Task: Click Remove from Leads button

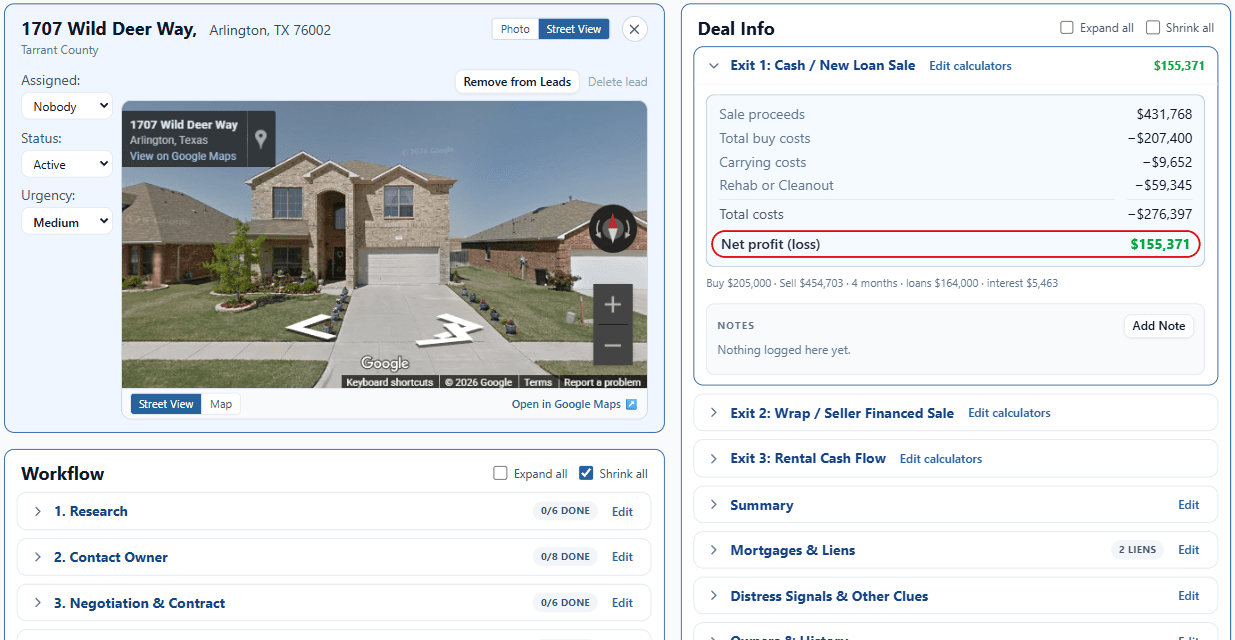Action: point(517,82)
